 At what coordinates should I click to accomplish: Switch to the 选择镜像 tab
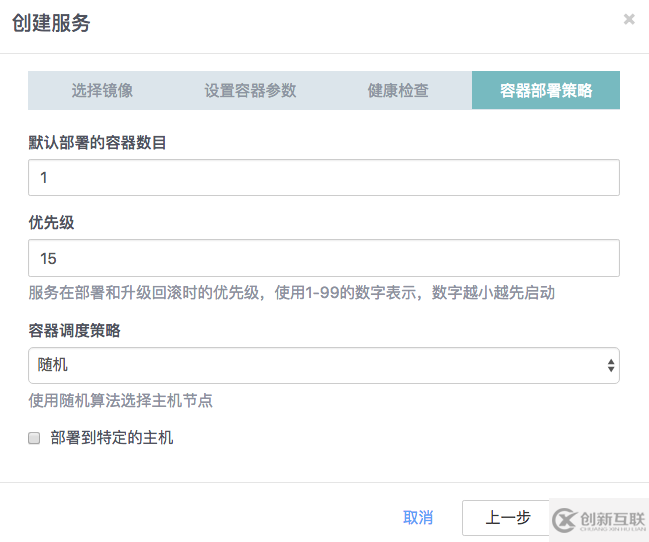[x=102, y=90]
